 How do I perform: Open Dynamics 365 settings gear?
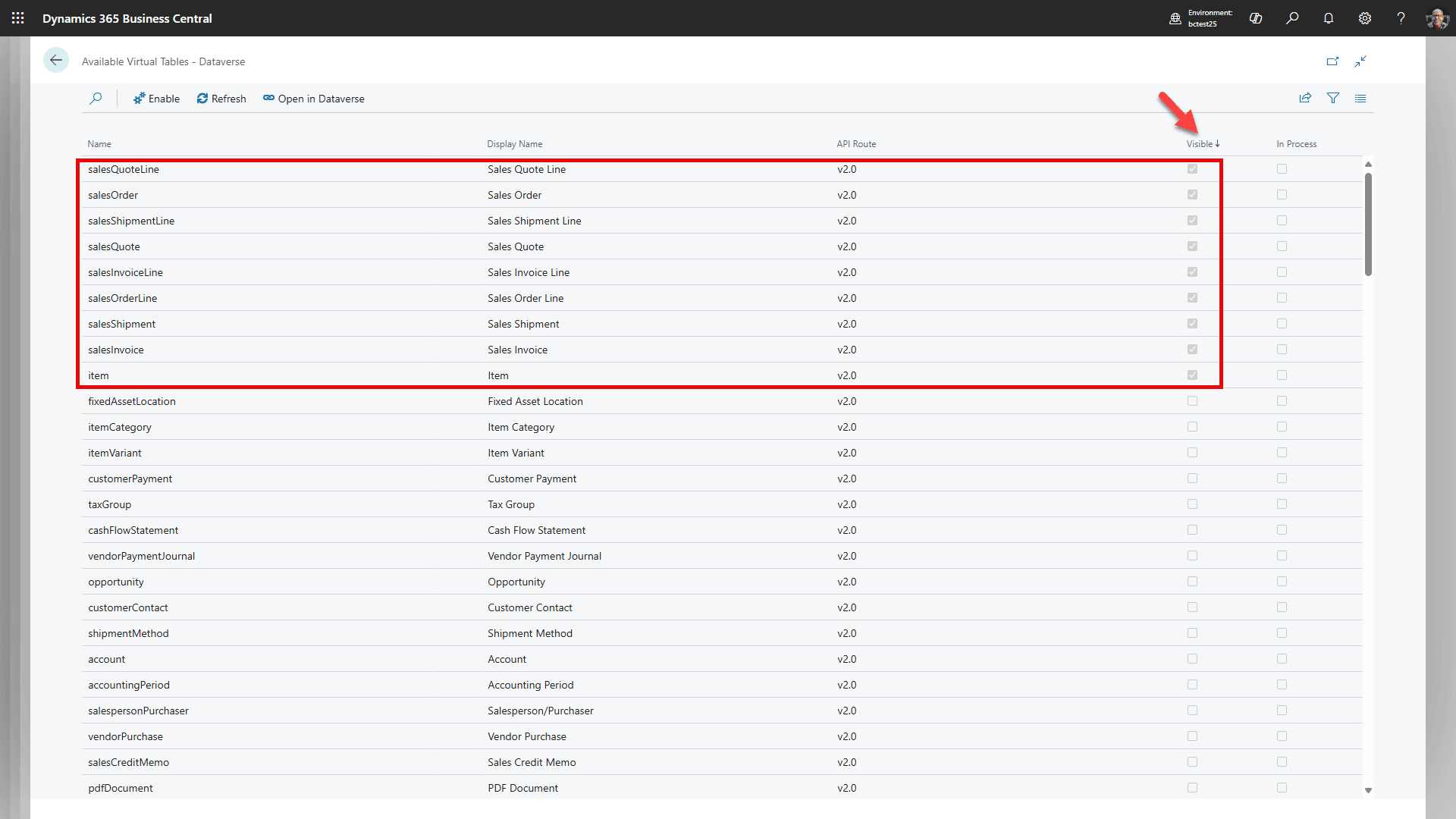click(1365, 18)
